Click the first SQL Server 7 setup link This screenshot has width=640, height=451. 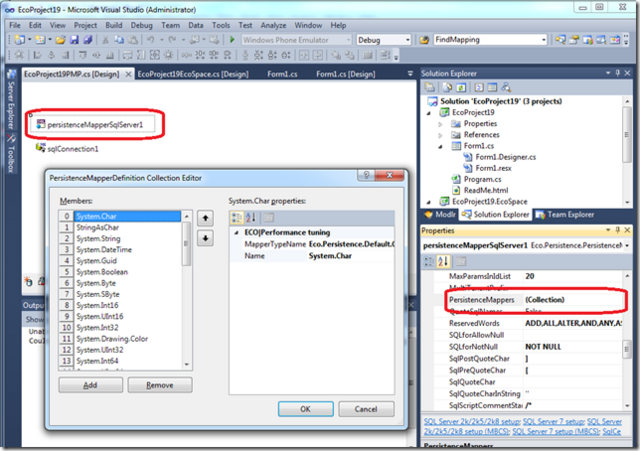point(553,421)
